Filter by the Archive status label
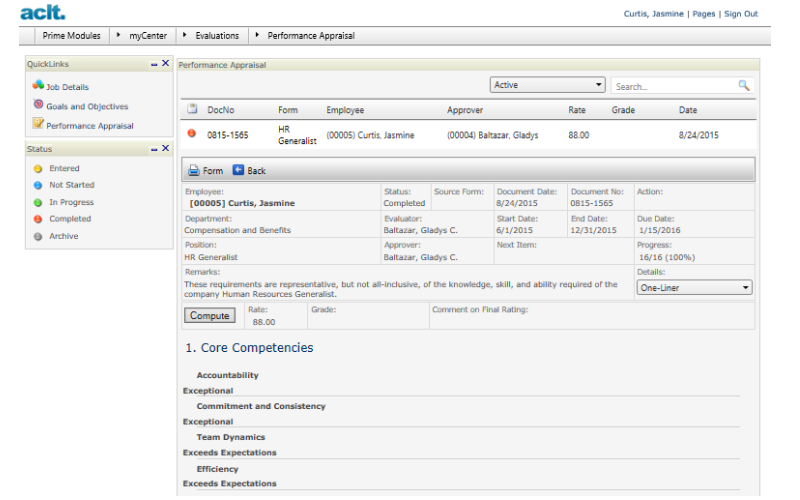Image resolution: width=800 pixels, height=500 pixels. [64, 236]
